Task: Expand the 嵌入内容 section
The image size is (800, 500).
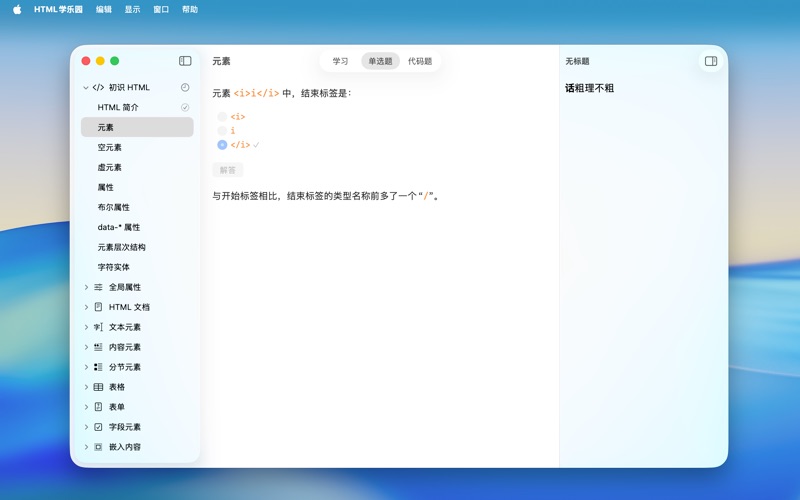Action: (86, 447)
